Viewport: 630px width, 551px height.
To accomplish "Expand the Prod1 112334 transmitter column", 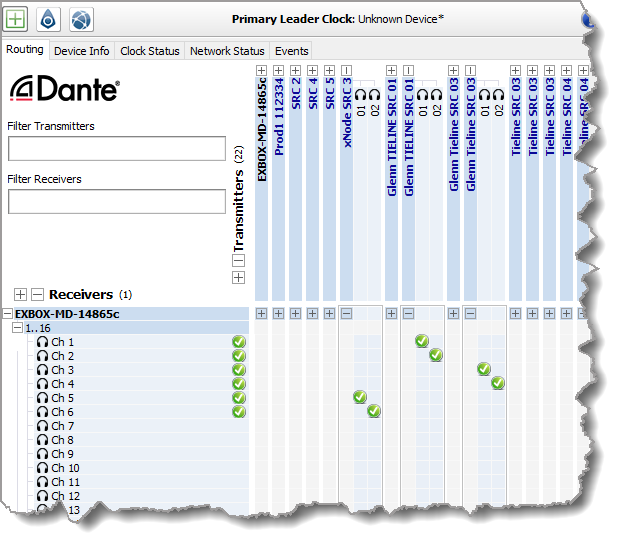I will 279,71.
